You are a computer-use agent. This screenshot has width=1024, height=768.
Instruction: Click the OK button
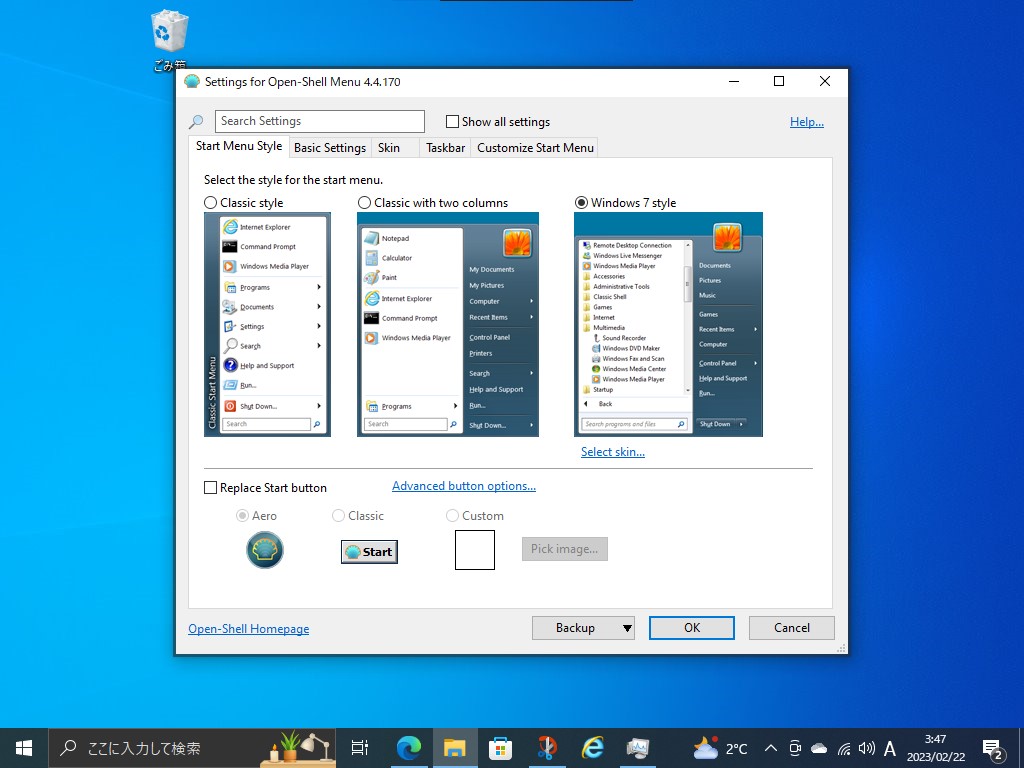692,628
